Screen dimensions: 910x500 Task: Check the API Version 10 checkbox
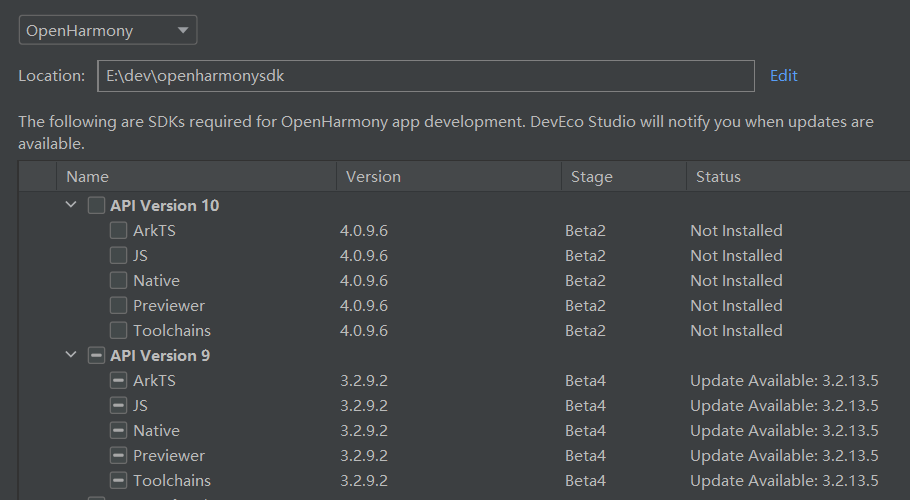[x=96, y=205]
